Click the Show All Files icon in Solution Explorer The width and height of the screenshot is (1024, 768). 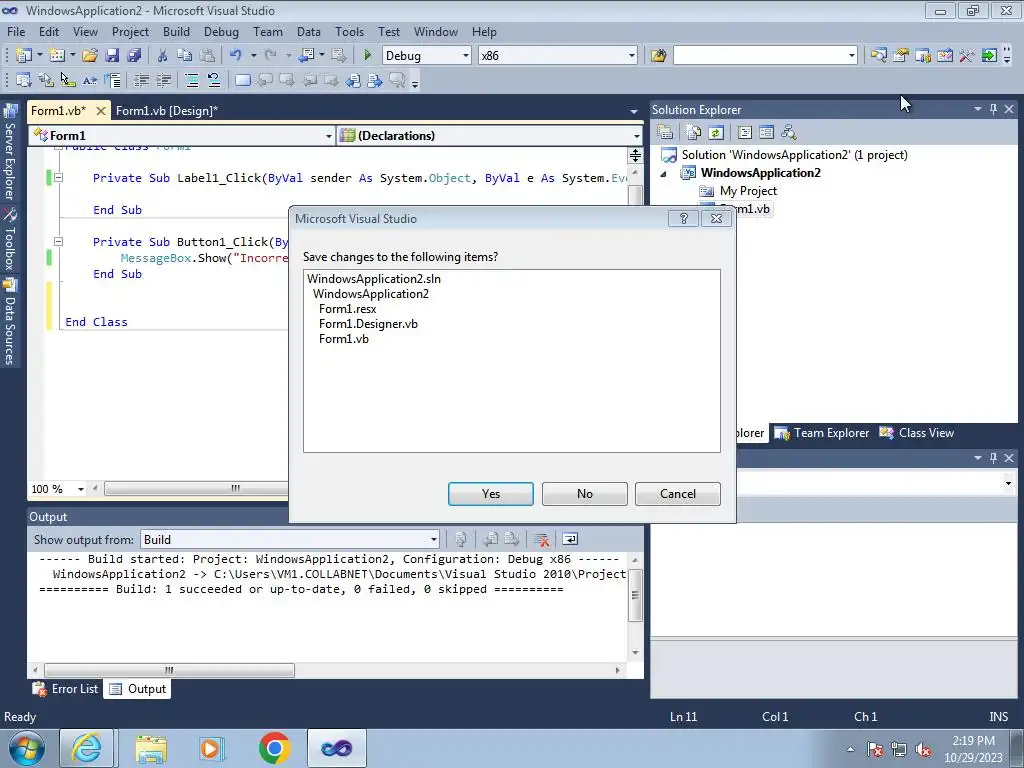[x=694, y=133]
